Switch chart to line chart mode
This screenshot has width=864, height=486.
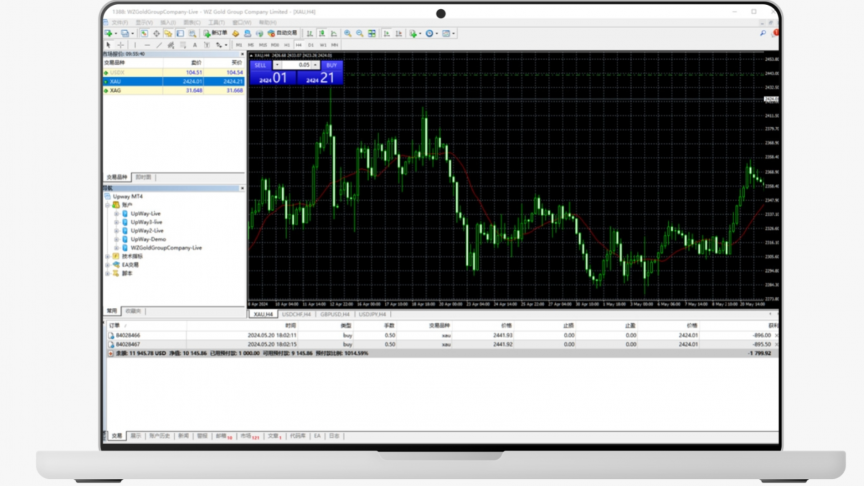(334, 33)
